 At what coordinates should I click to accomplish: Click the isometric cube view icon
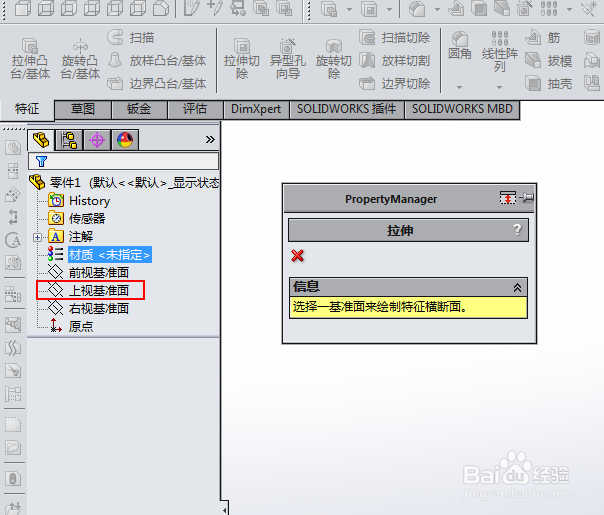pos(161,8)
